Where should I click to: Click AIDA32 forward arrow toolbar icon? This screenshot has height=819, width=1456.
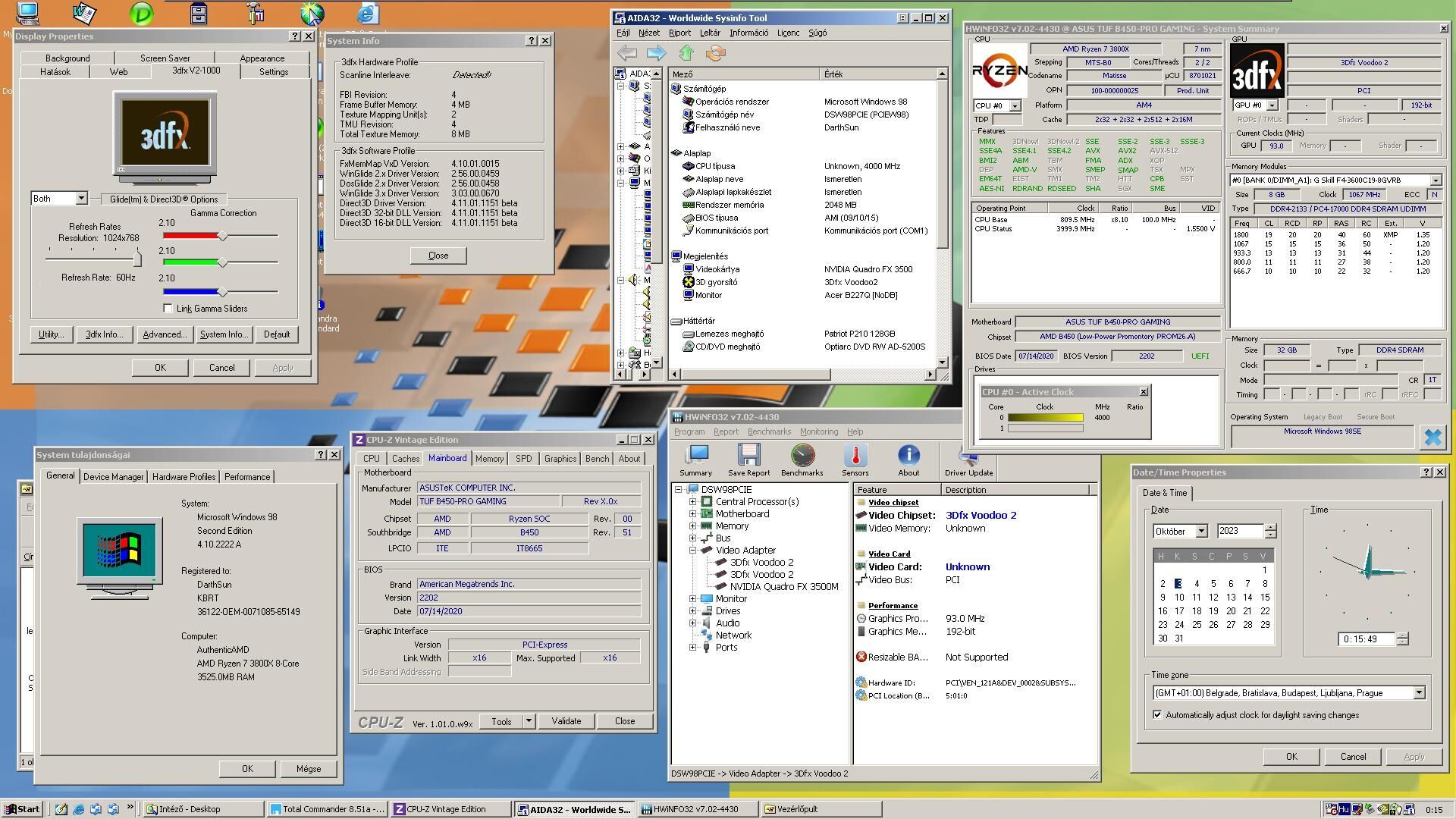656,53
